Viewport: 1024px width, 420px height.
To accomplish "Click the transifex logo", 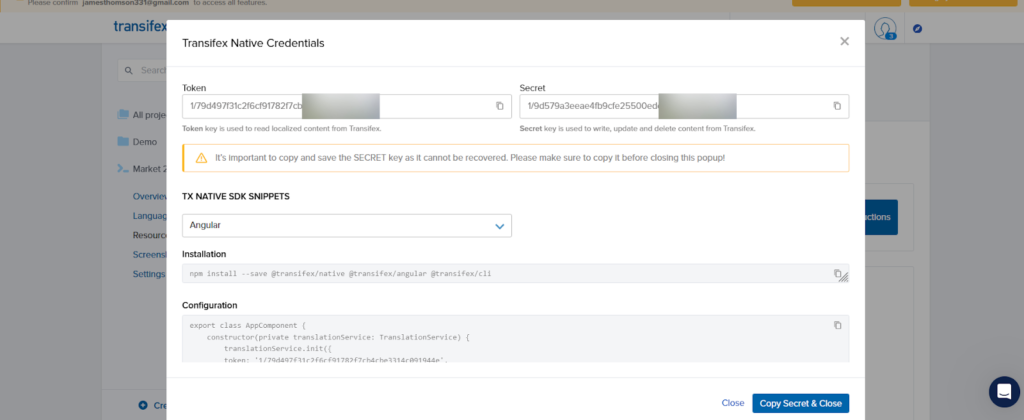I will (140, 27).
